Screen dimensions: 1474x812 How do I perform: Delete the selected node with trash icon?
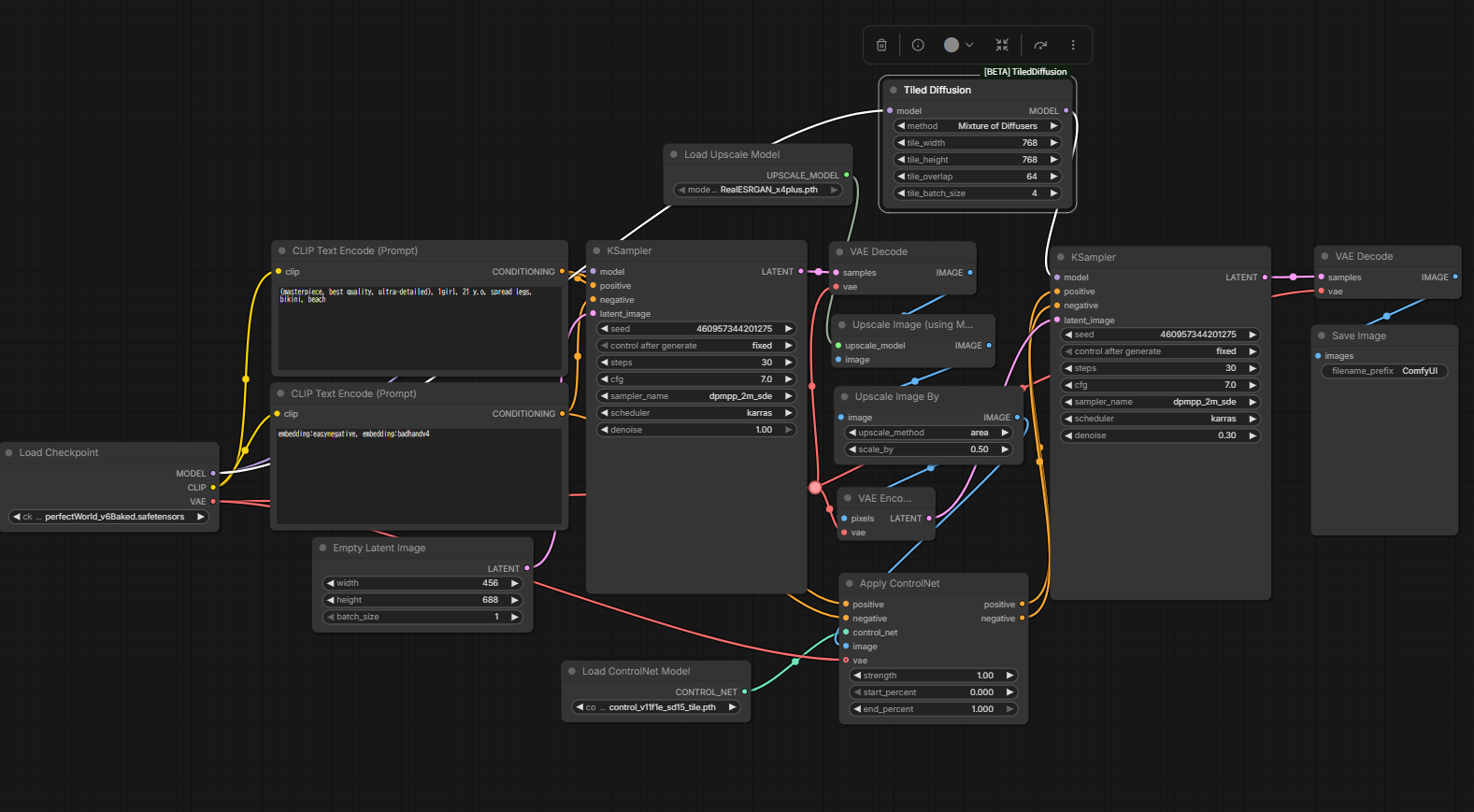pyautogui.click(x=881, y=45)
